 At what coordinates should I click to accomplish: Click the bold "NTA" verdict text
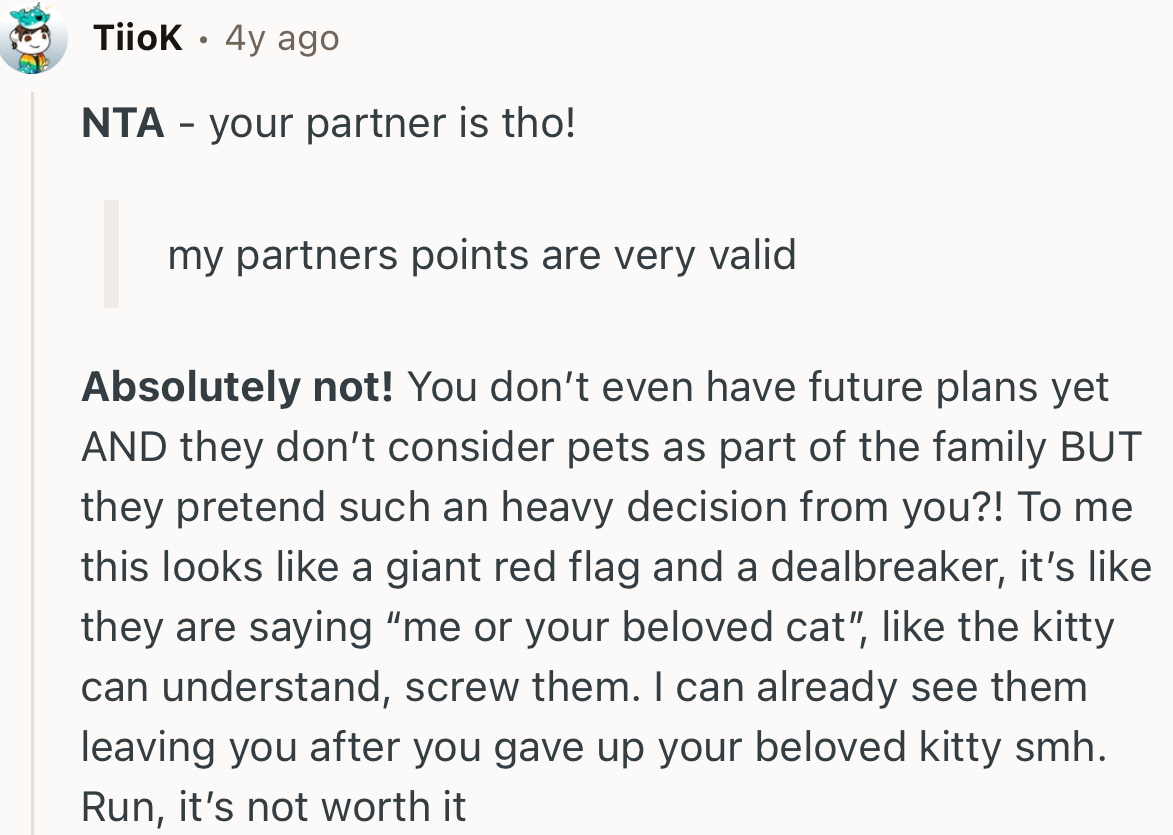point(122,124)
